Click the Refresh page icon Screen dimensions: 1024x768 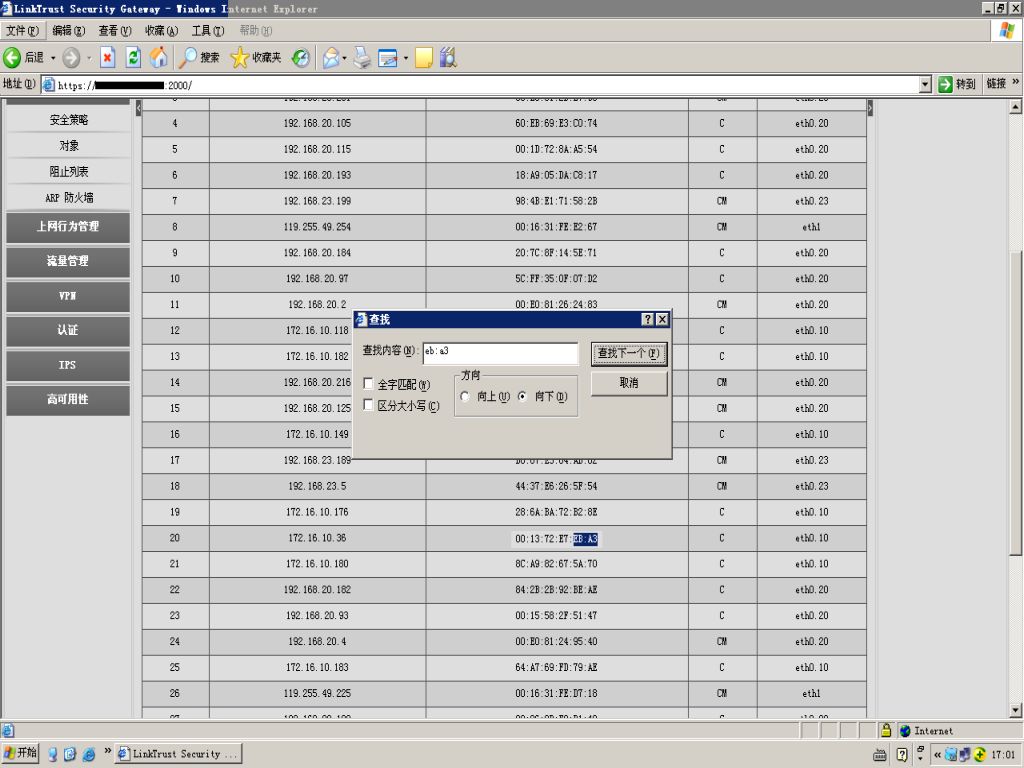tap(133, 57)
